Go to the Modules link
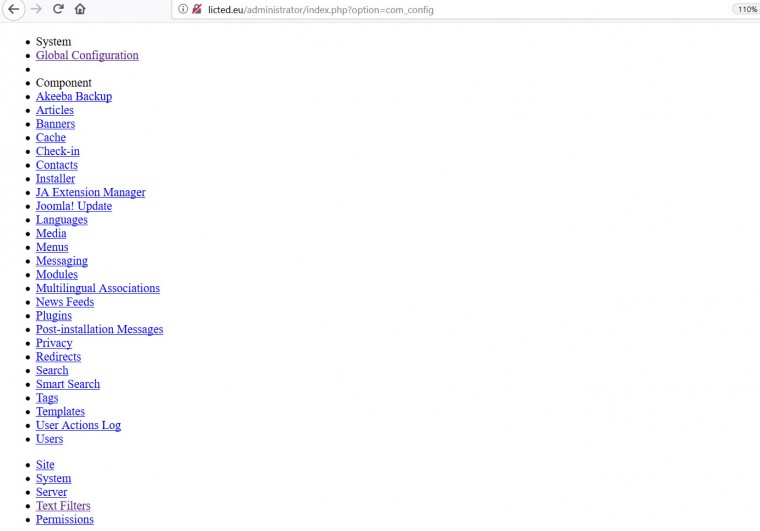 tap(57, 275)
